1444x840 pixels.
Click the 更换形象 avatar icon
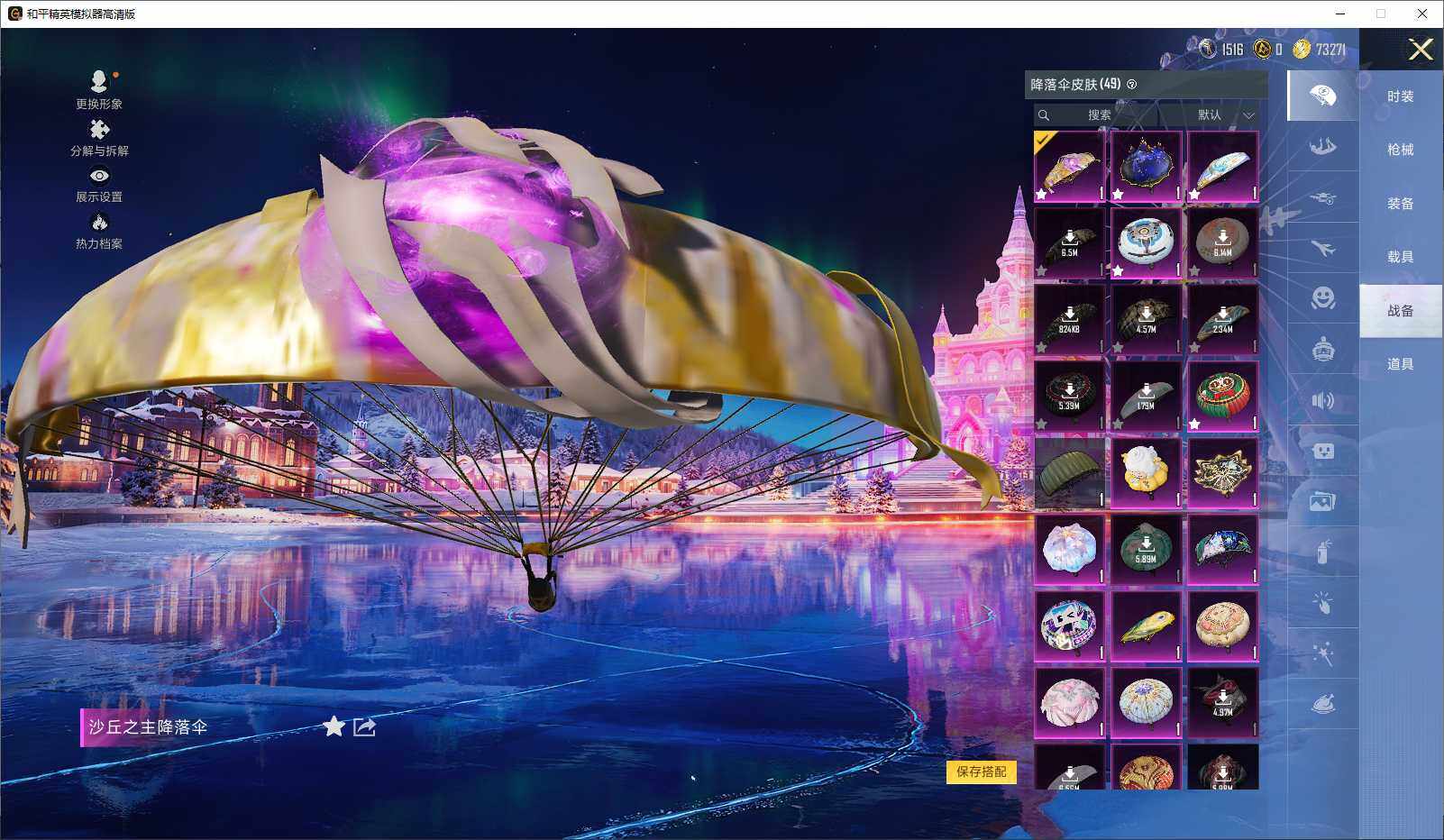pyautogui.click(x=99, y=87)
